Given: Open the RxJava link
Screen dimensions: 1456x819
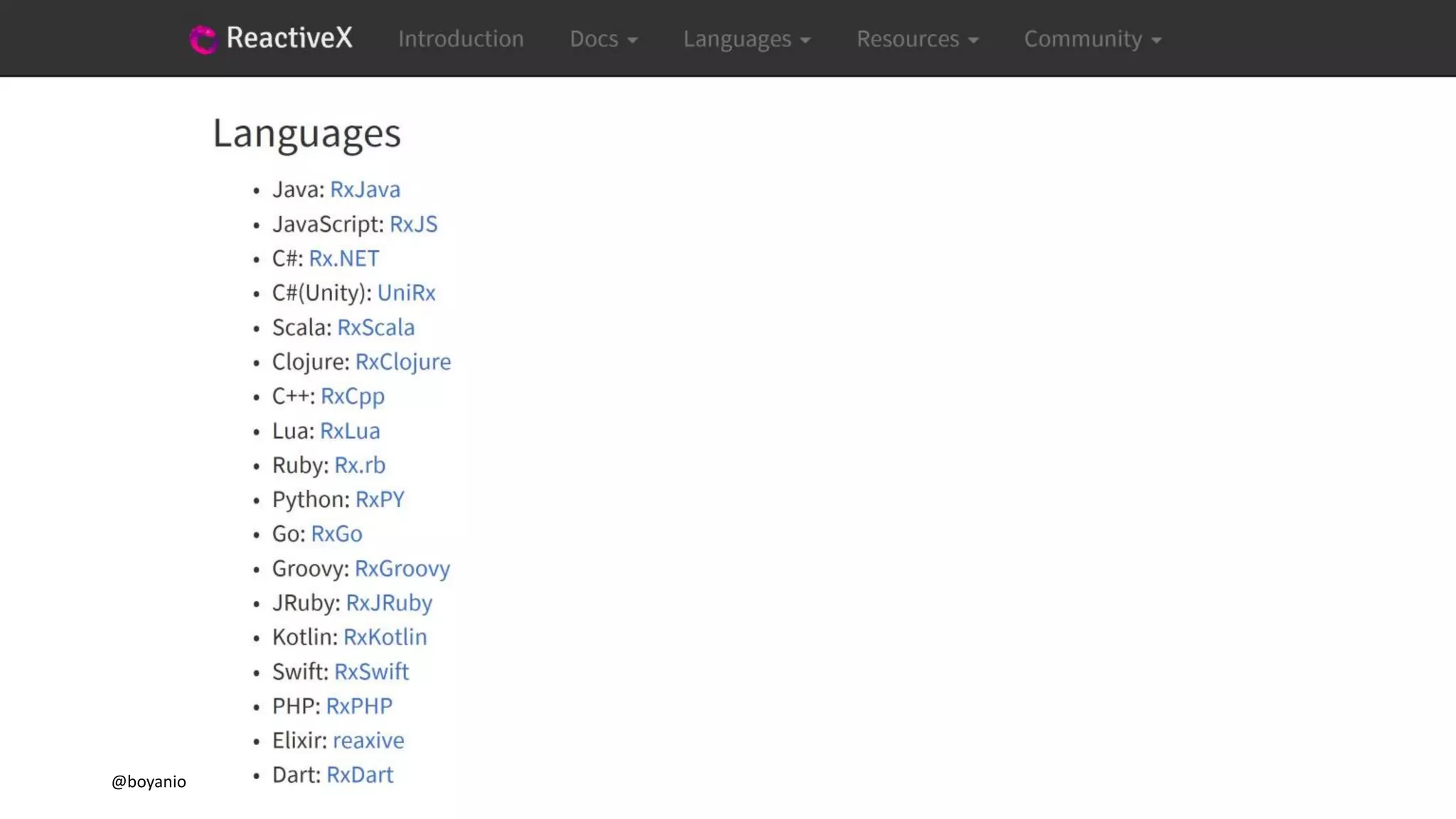Looking at the screenshot, I should [x=365, y=190].
